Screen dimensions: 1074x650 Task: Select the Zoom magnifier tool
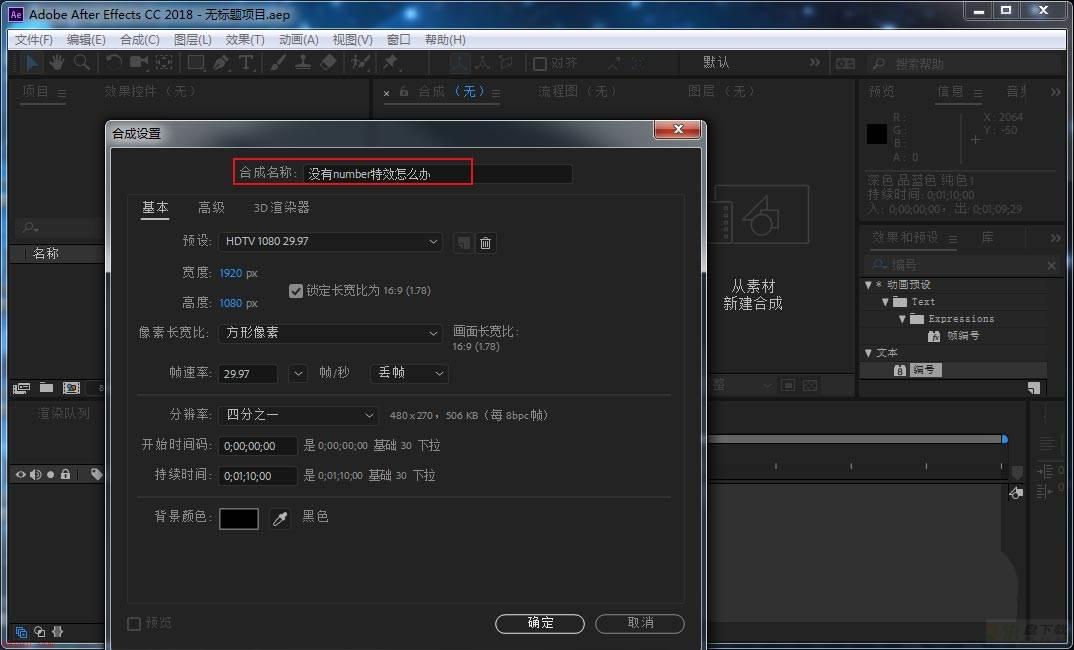(82, 63)
